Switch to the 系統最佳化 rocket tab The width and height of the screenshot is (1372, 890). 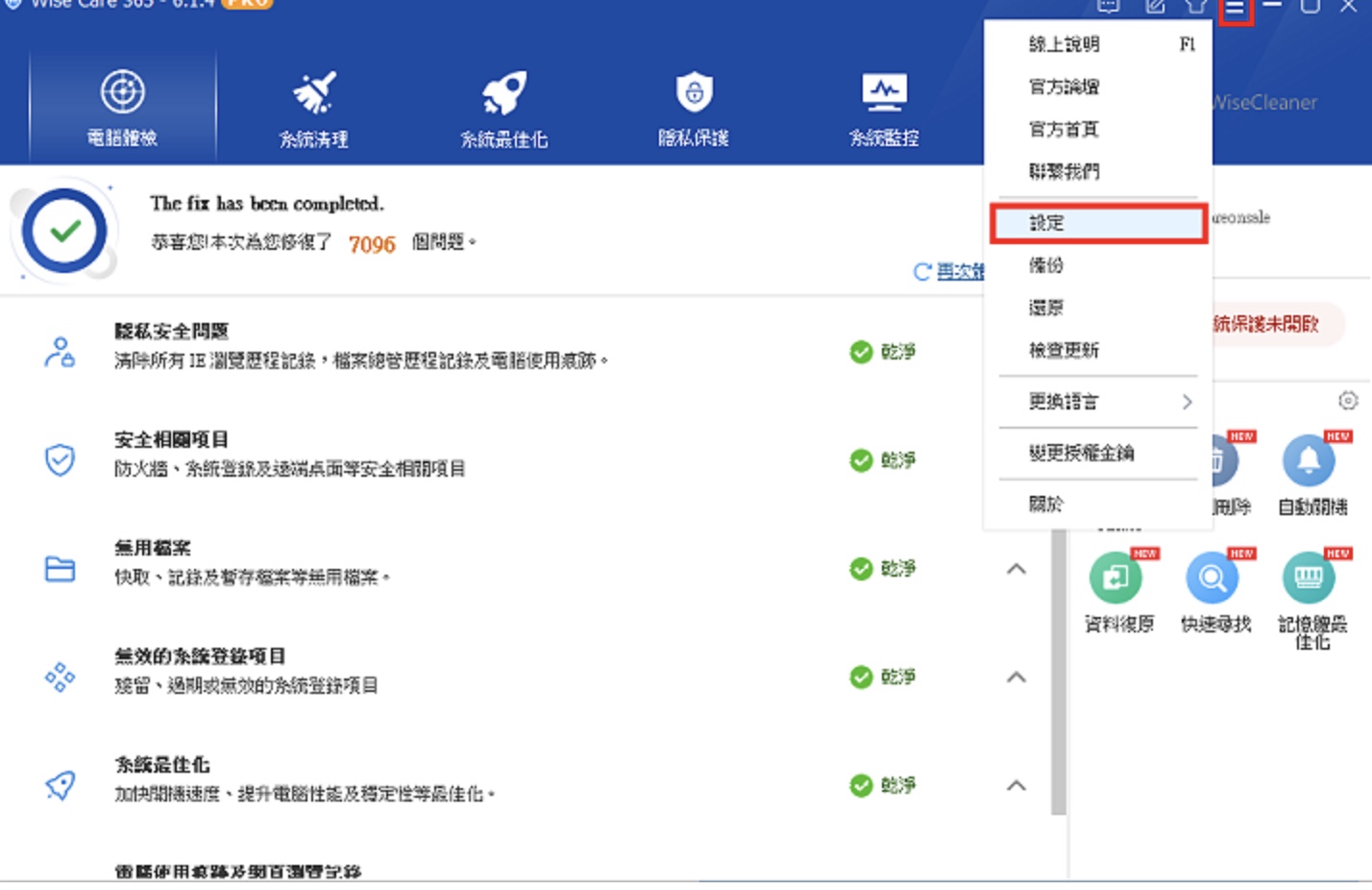pos(503,108)
